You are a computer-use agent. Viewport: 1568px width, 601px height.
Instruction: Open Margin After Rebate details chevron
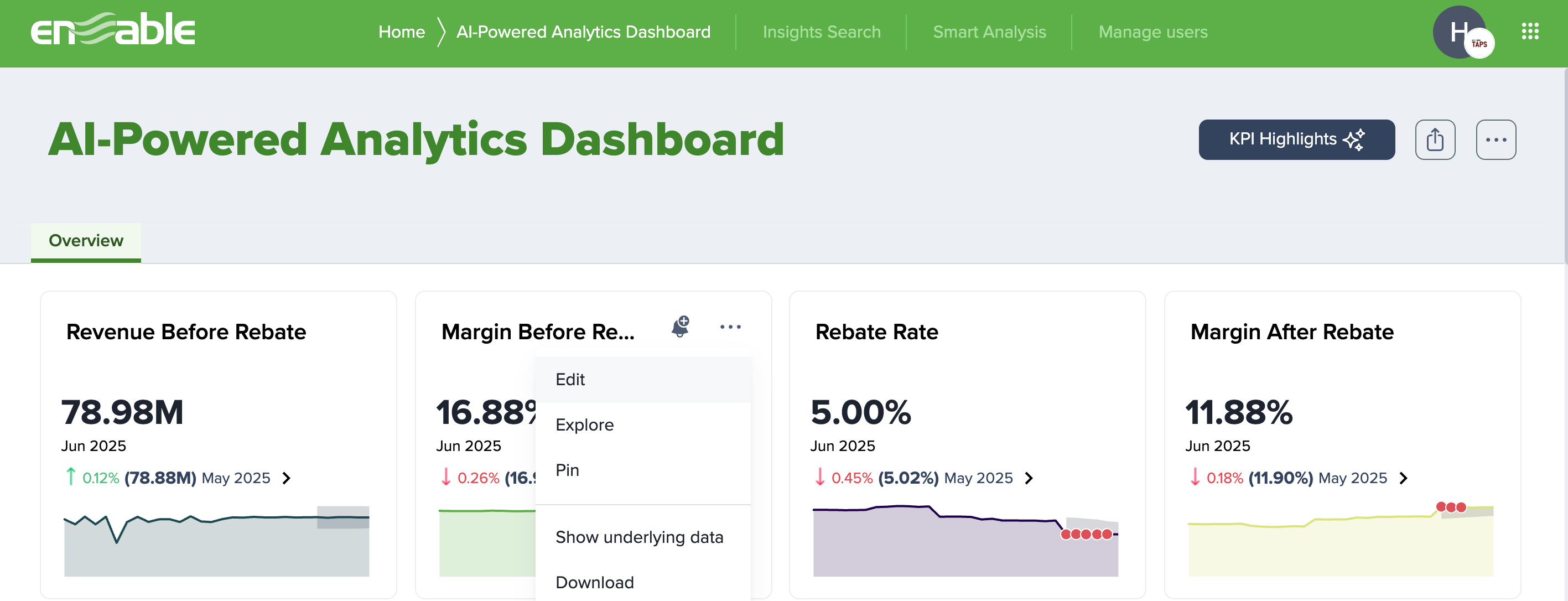[1404, 479]
